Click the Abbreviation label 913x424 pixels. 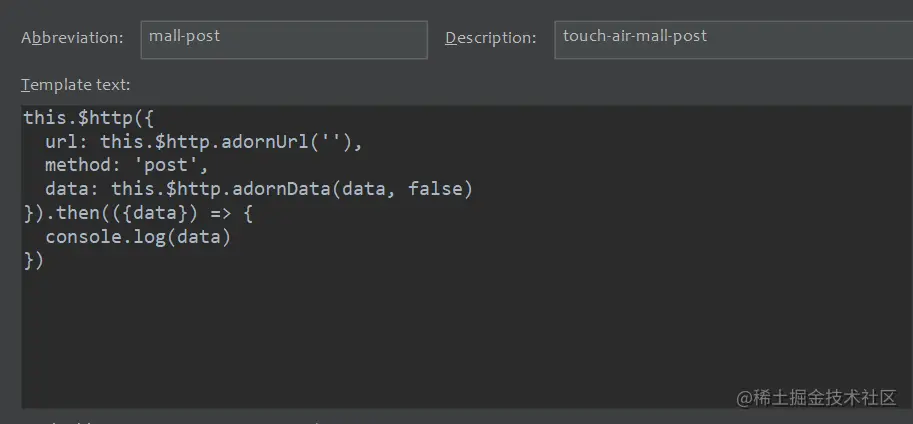[72, 38]
